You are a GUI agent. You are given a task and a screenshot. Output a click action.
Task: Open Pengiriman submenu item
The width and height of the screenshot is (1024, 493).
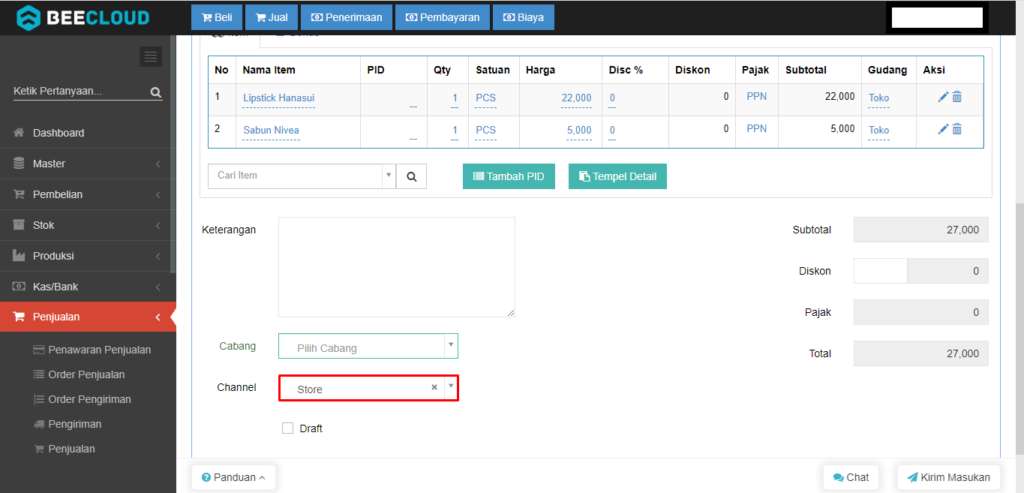click(67, 424)
